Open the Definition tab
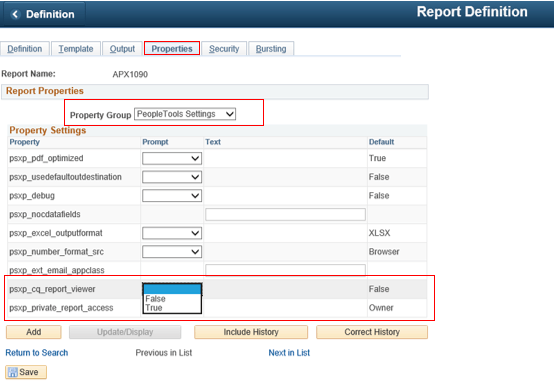Image resolution: width=554 pixels, height=385 pixels. tap(25, 49)
